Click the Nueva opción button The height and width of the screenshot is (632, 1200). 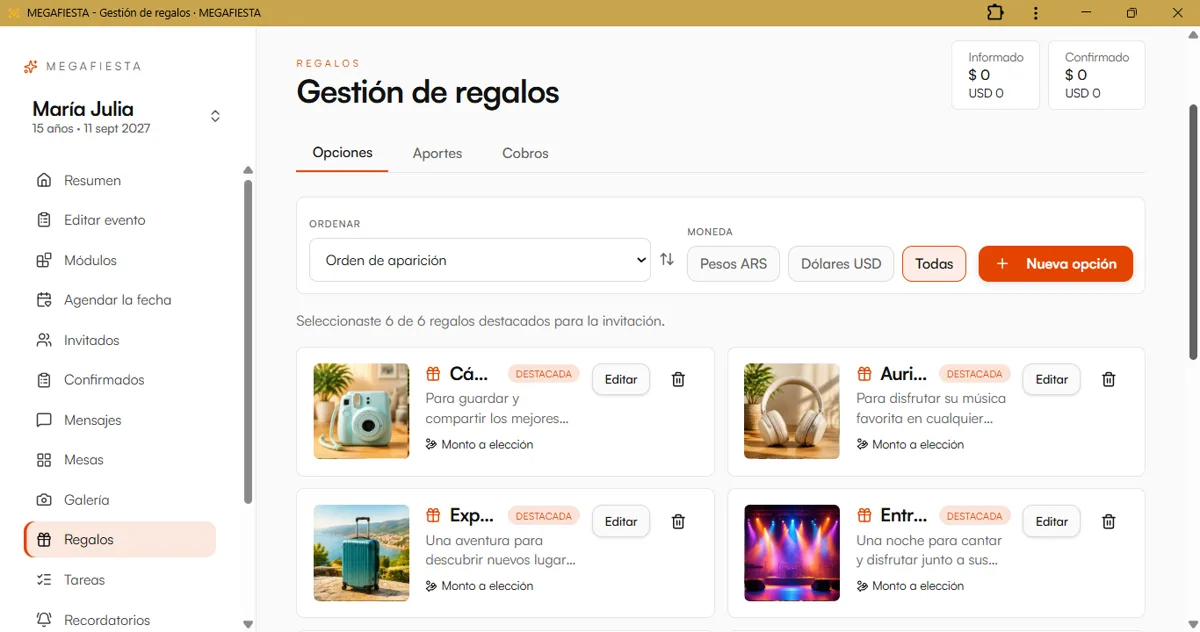(1055, 264)
